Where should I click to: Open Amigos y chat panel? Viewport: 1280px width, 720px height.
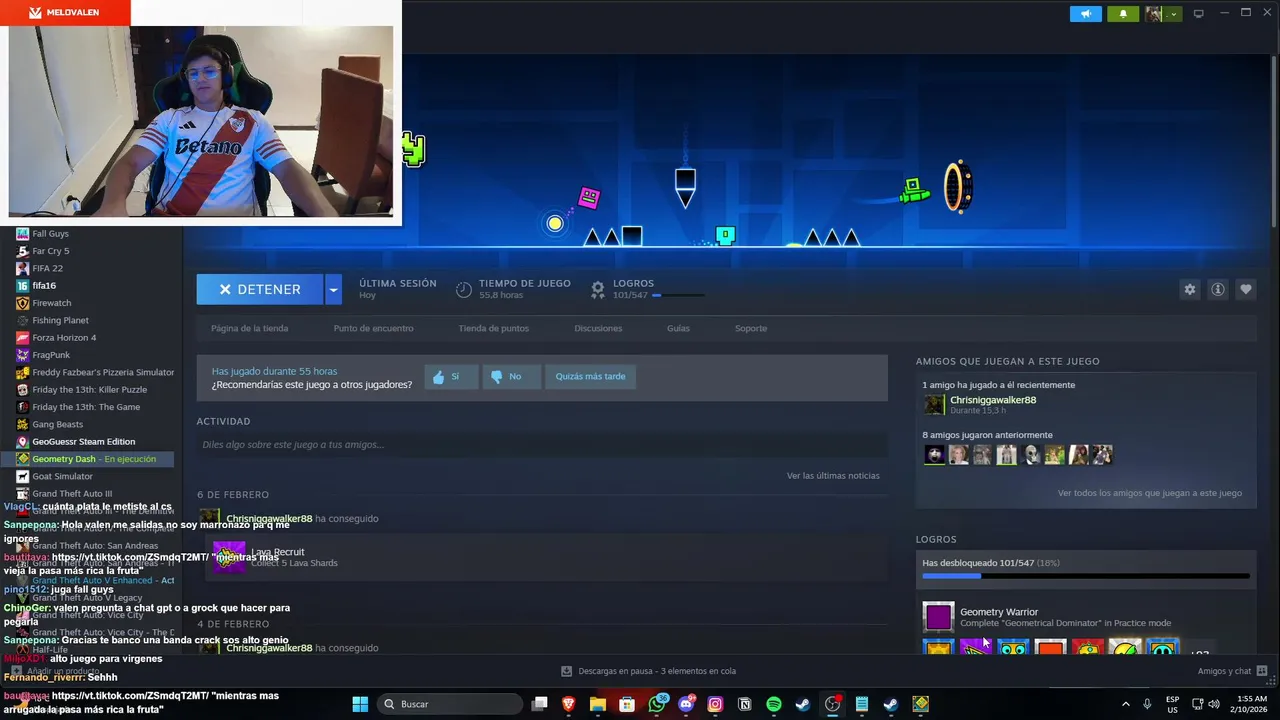pyautogui.click(x=1233, y=671)
